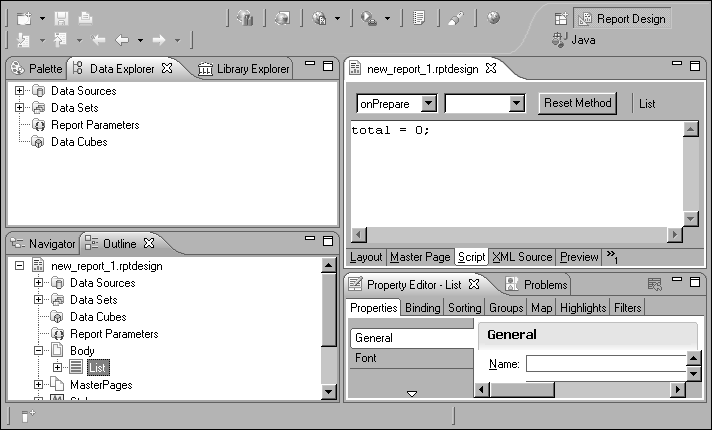712x430 pixels.
Task: Open the Filters tab
Action: point(628,308)
